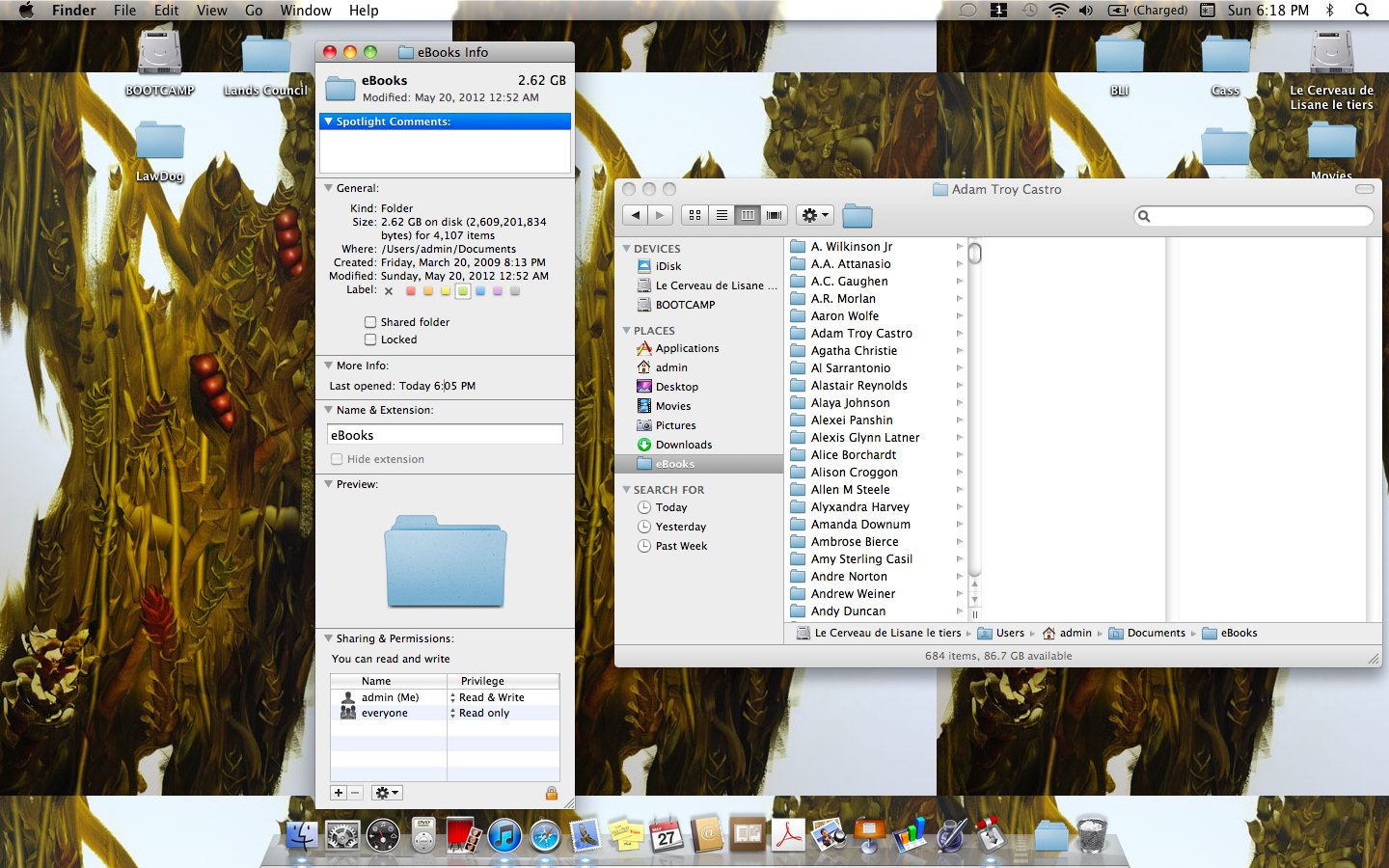
Task: Open privilege dropdown for everyone
Action: tap(503, 713)
